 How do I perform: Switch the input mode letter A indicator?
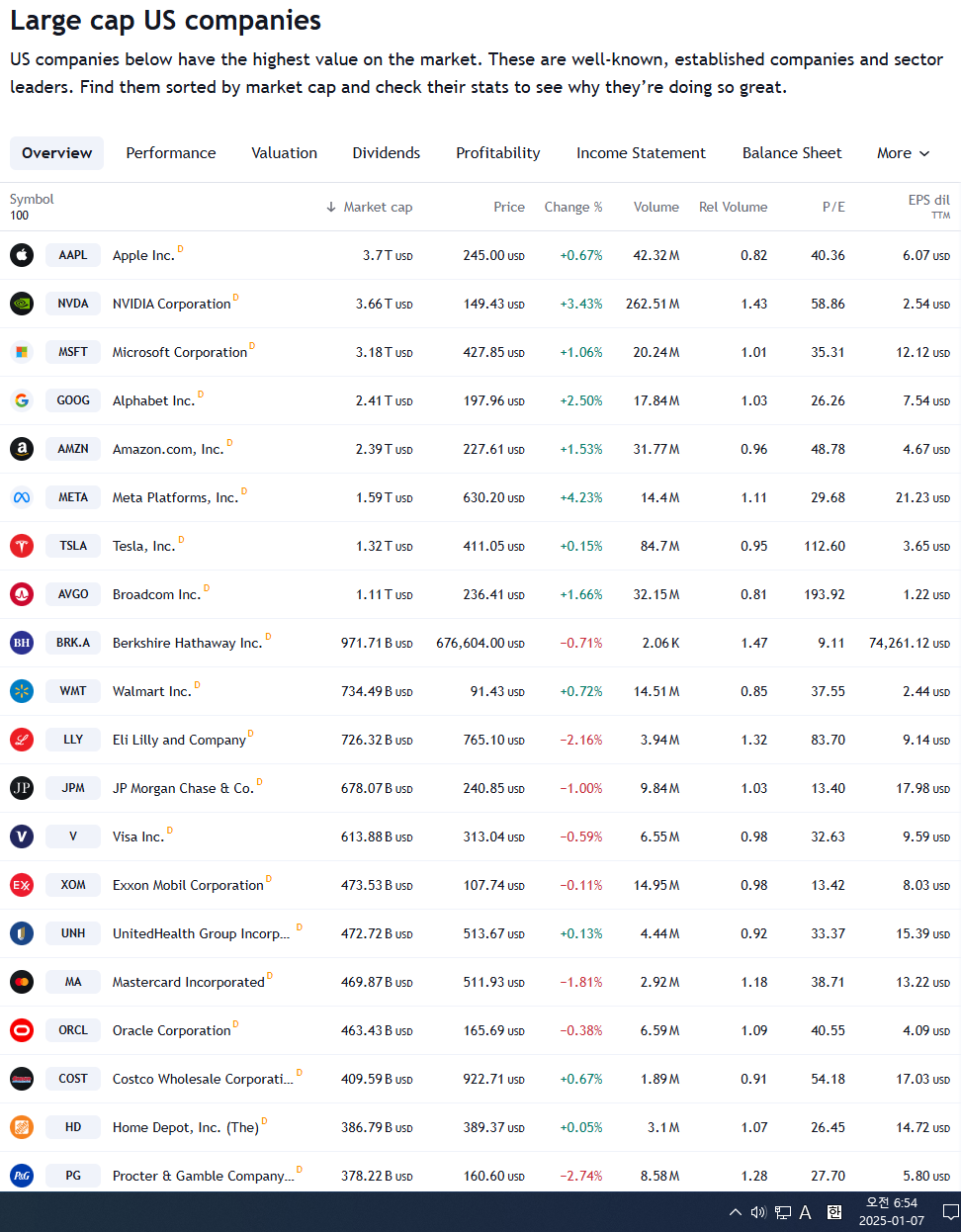pyautogui.click(x=806, y=1212)
